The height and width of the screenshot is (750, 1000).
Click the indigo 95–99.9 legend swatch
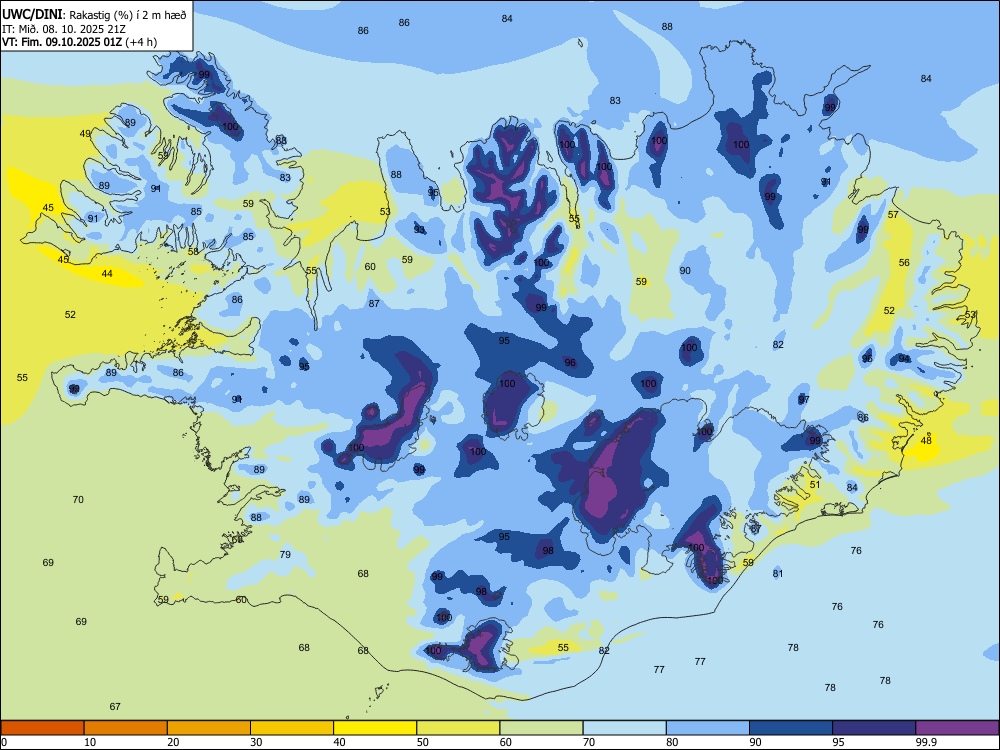[874, 728]
